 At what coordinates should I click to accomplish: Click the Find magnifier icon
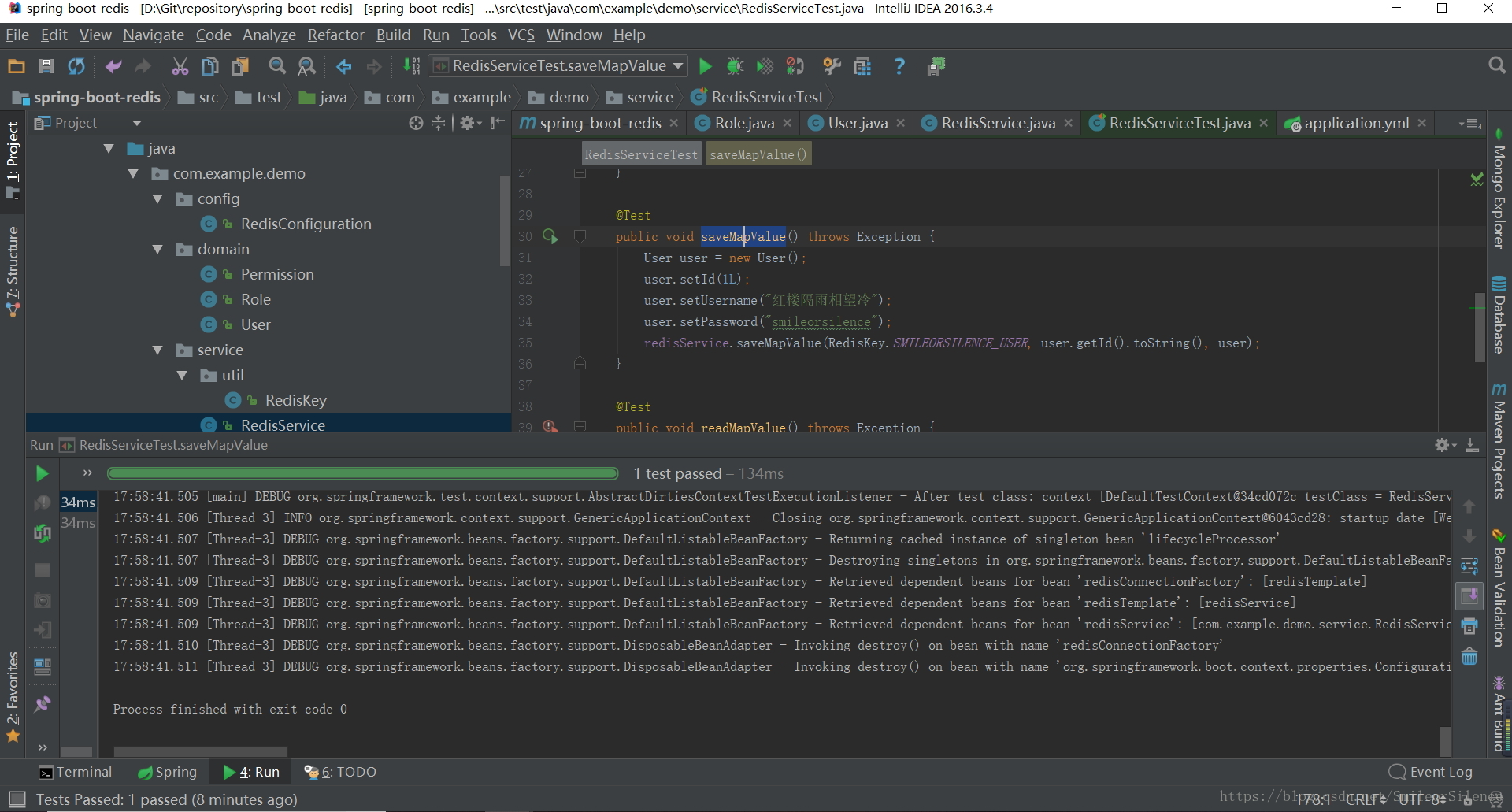277,66
